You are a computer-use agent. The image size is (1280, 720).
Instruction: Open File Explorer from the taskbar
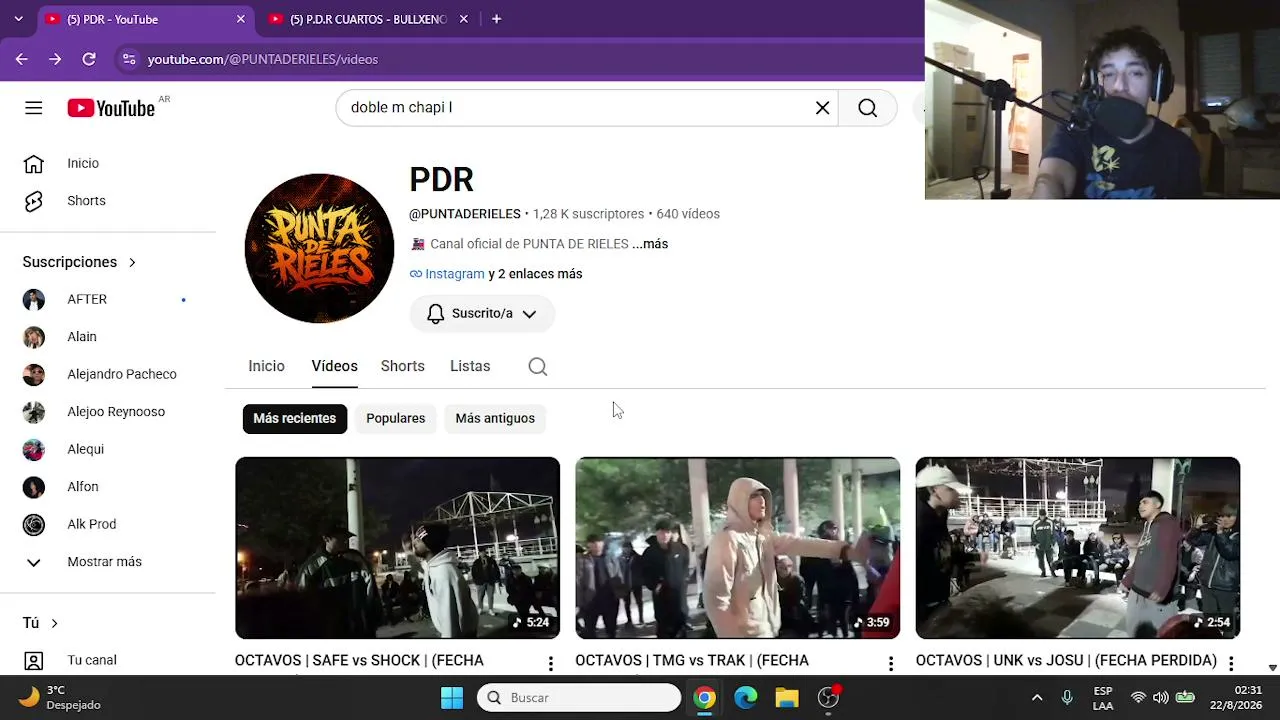[787, 698]
